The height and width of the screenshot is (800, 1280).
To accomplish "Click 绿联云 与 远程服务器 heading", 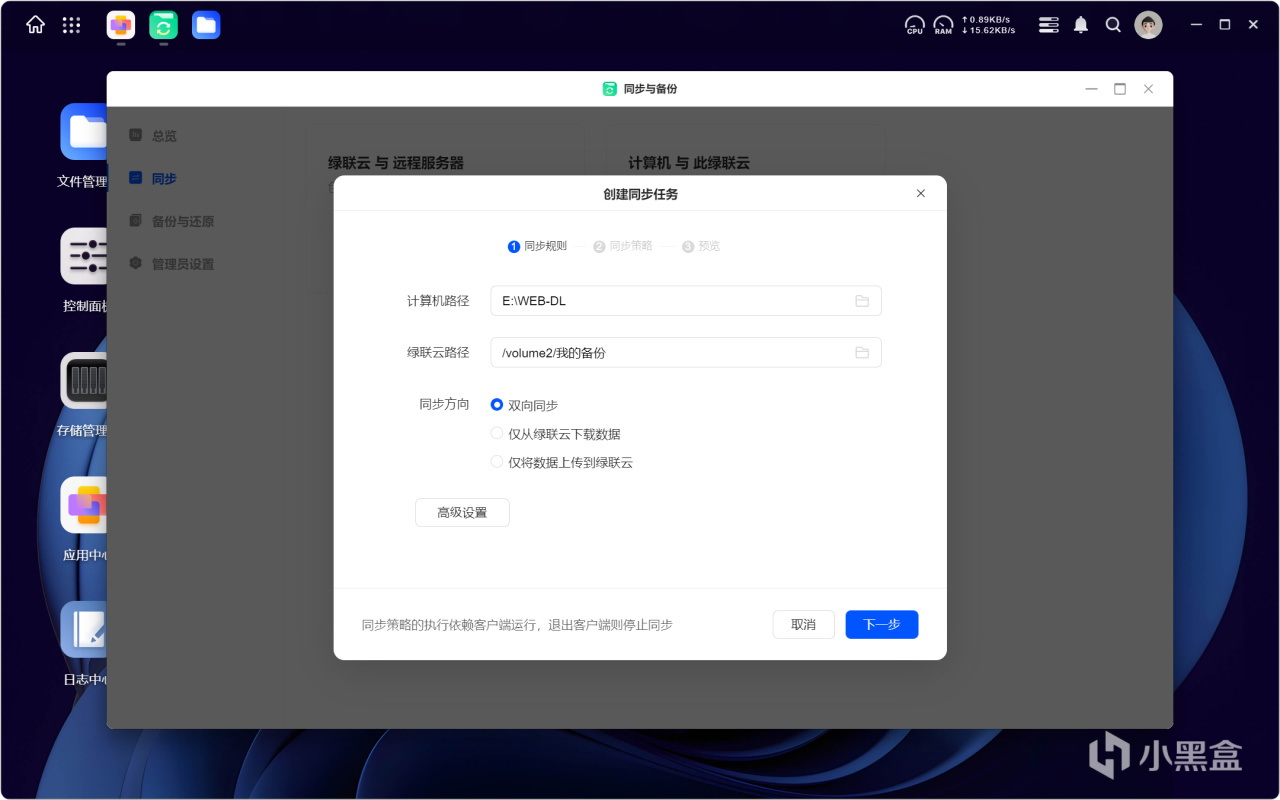I will (396, 163).
